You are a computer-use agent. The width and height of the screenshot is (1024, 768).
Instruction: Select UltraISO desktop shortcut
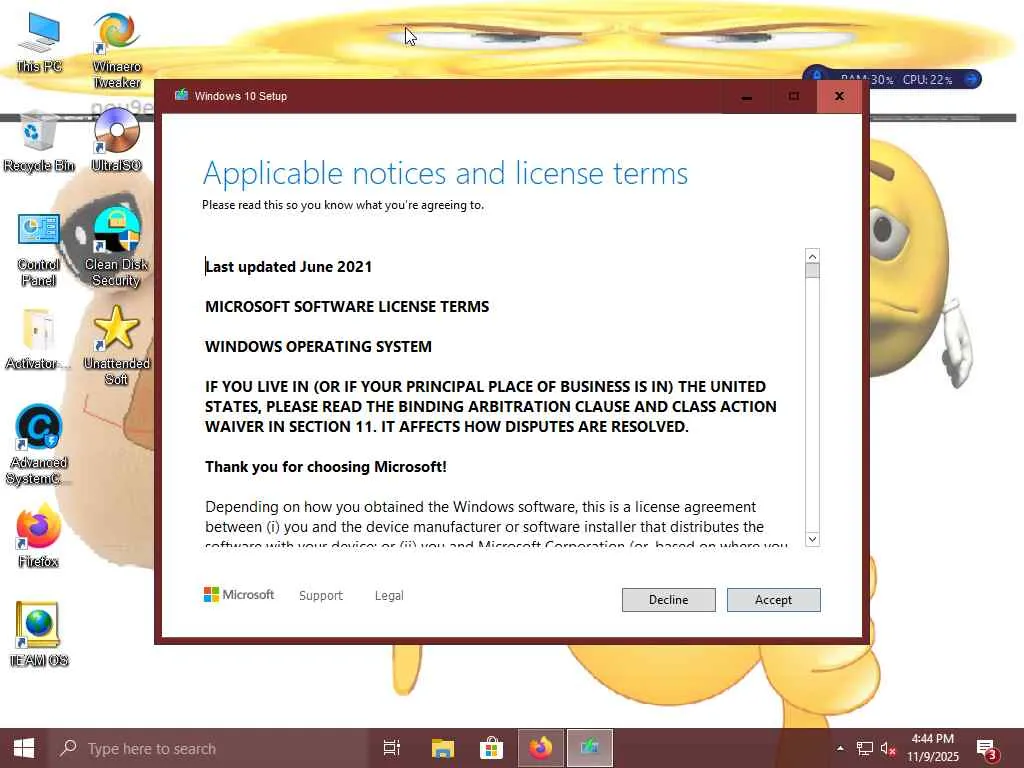[x=116, y=140]
